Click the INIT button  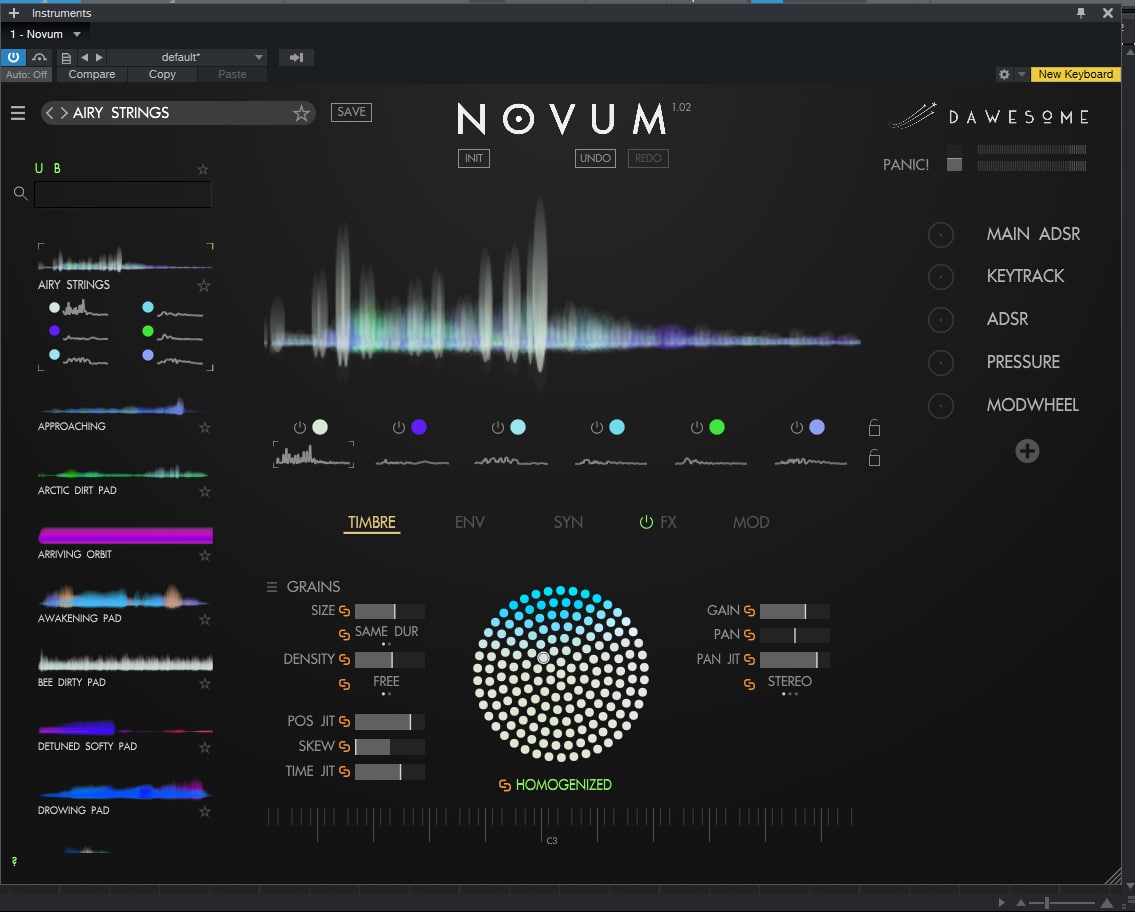click(473, 159)
